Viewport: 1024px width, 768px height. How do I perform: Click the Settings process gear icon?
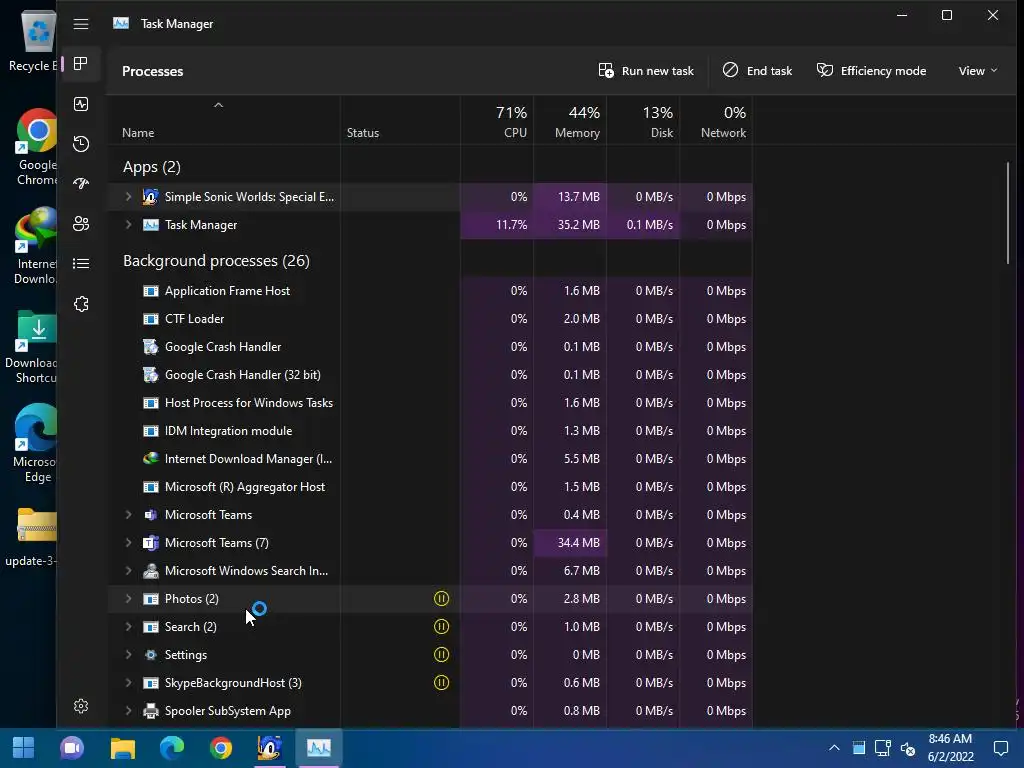tap(151, 654)
